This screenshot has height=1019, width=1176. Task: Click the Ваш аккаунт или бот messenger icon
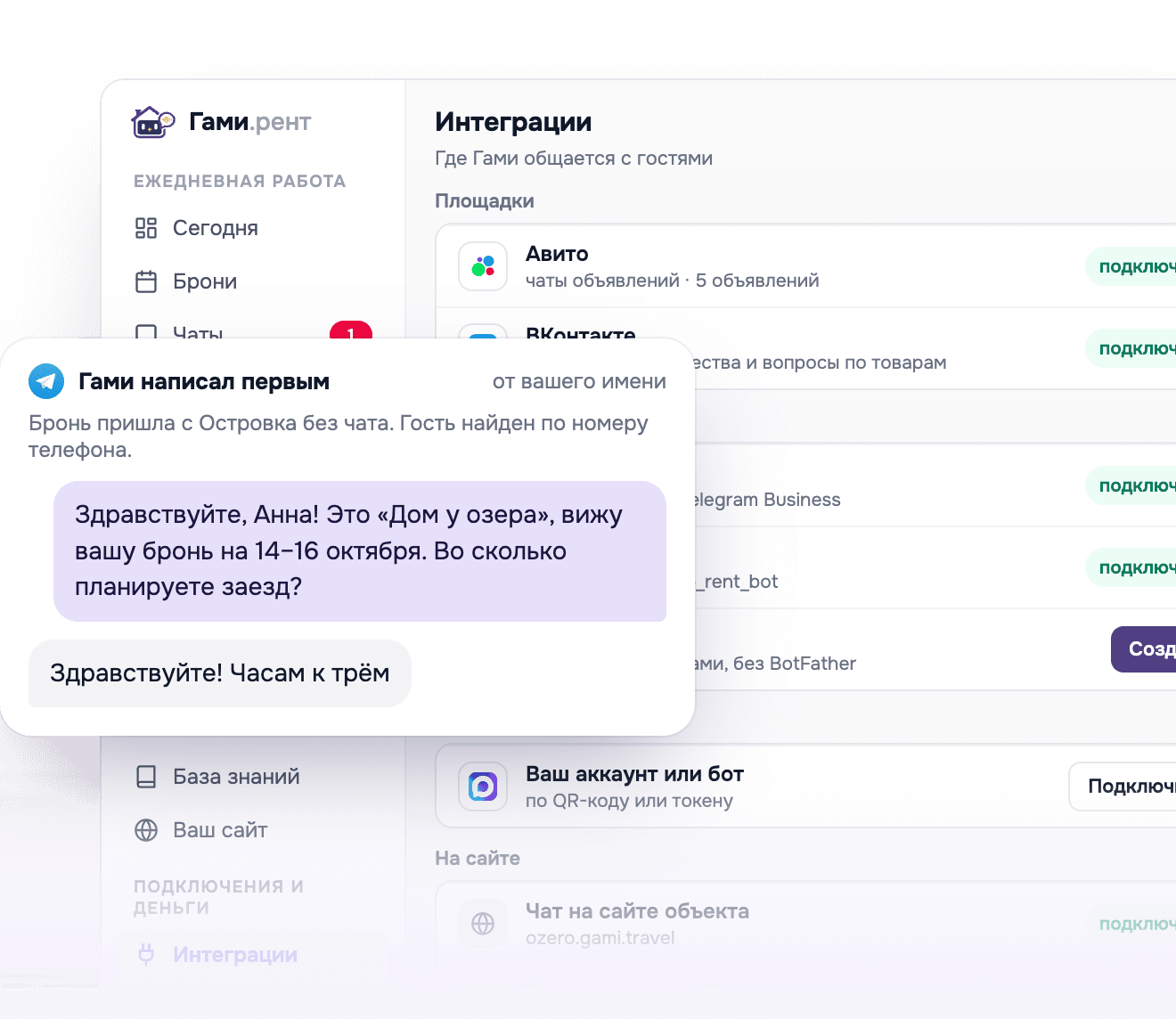tap(483, 787)
